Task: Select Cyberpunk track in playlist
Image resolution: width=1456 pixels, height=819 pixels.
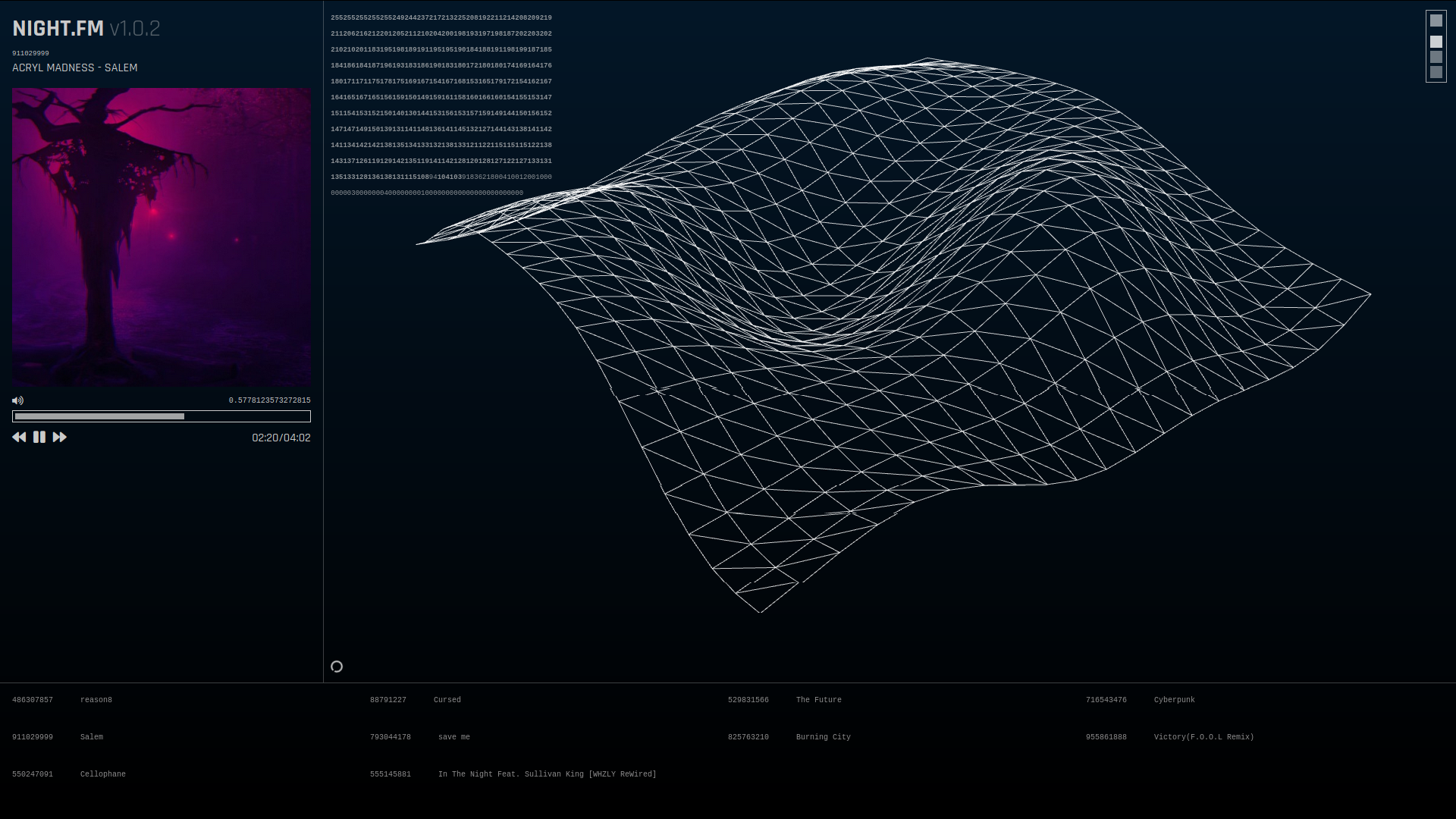Action: (x=1175, y=699)
